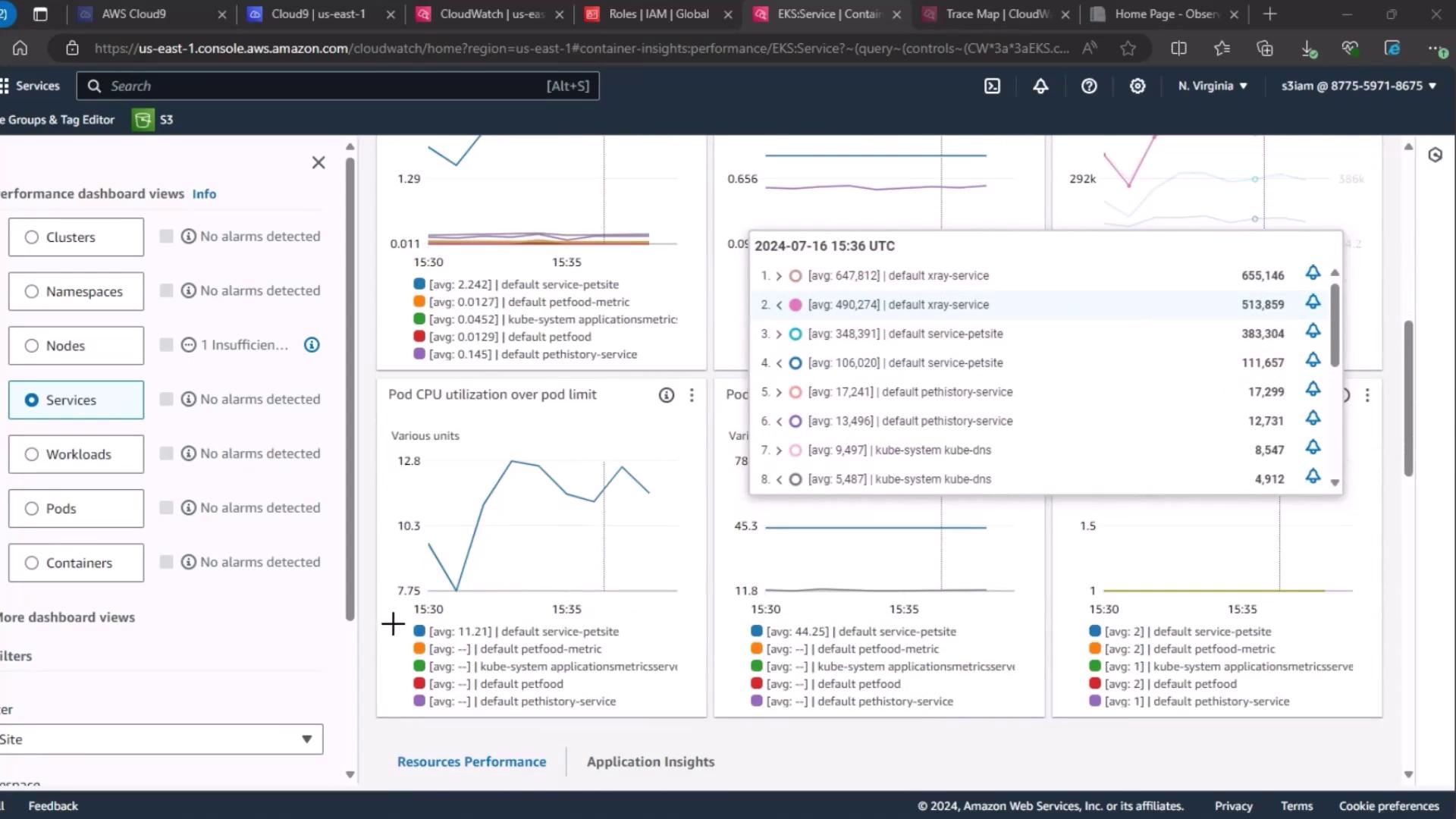This screenshot has height=819, width=1456.
Task: Open AWS console settings gear
Action: click(x=1137, y=86)
